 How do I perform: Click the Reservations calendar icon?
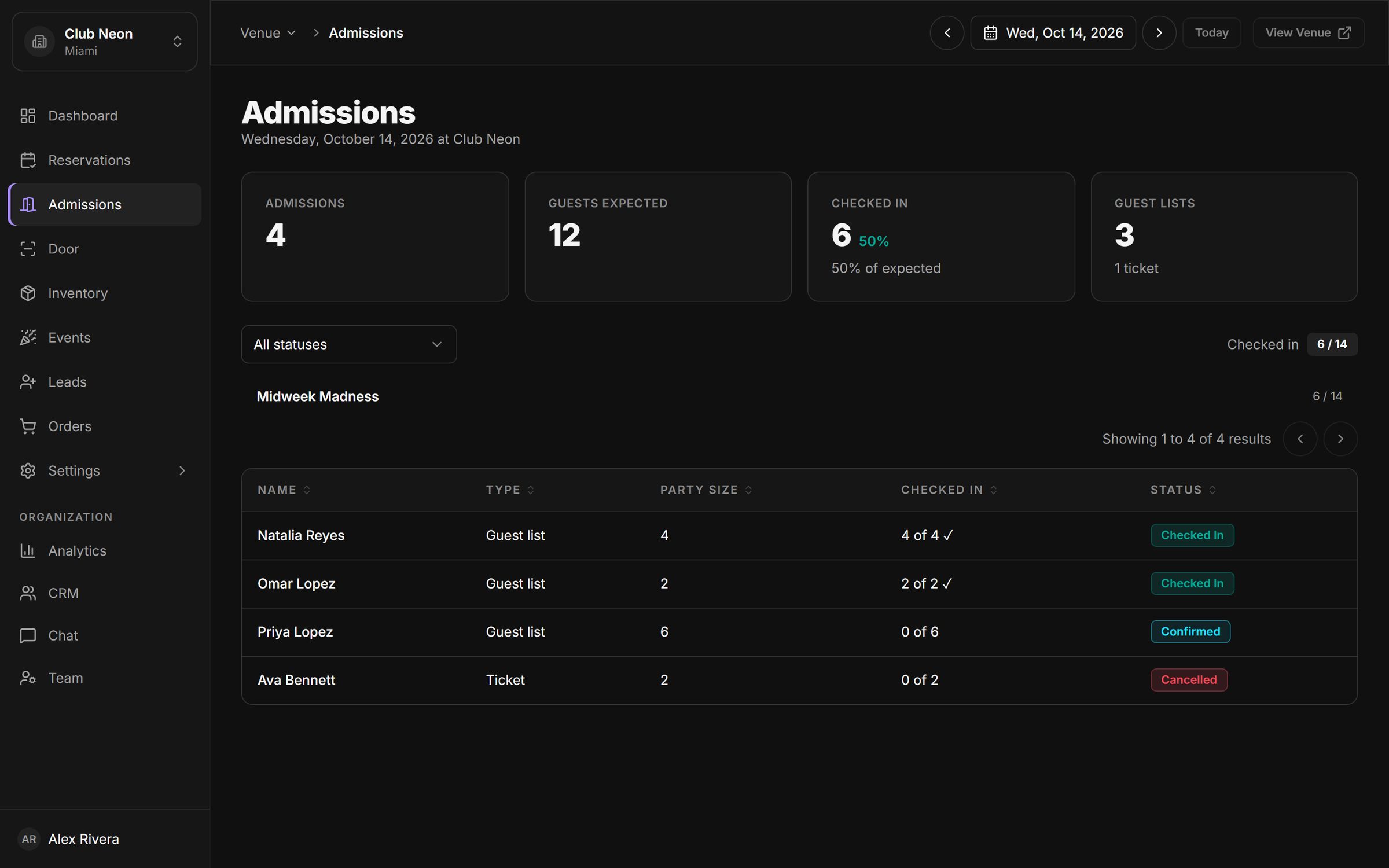28,160
